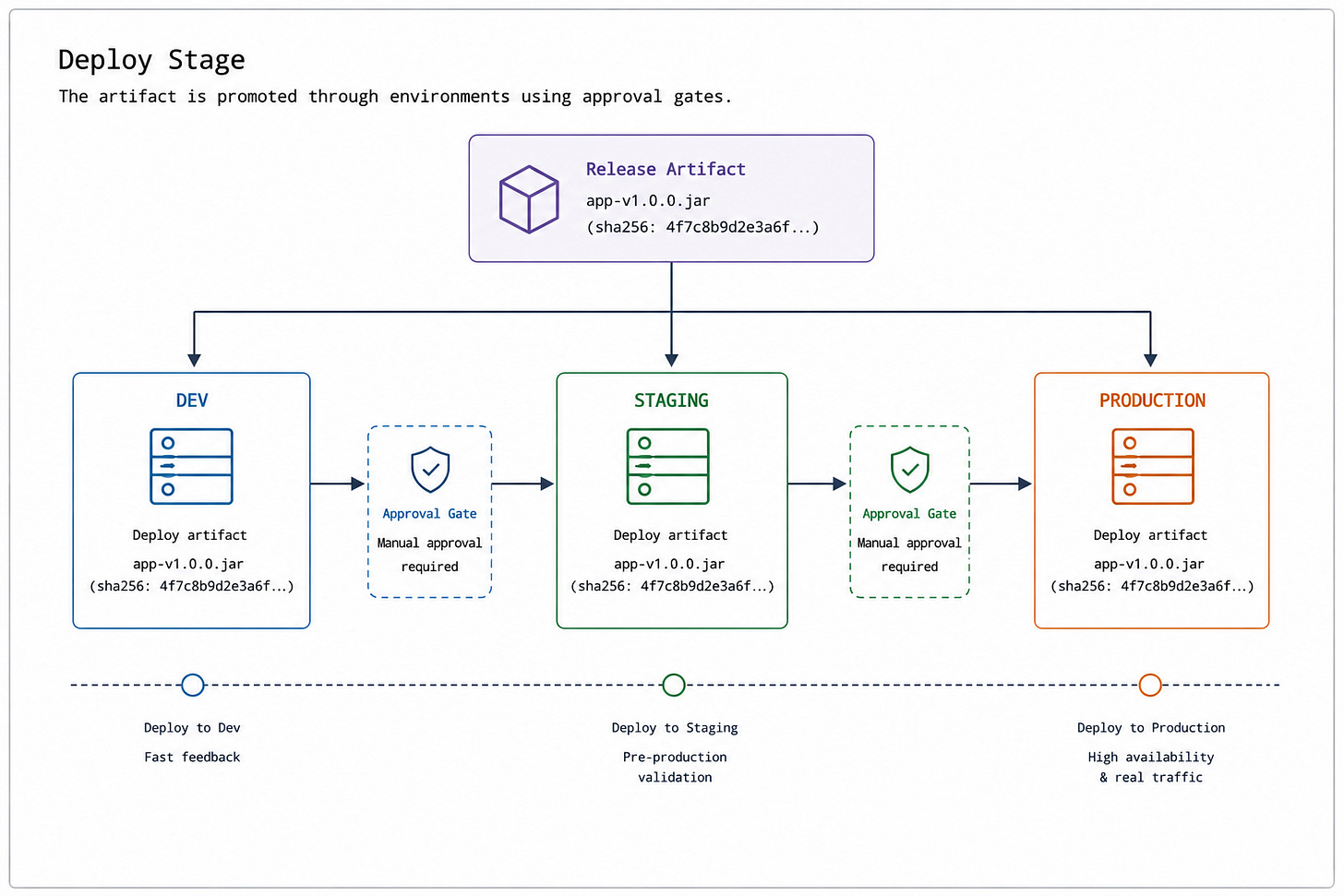Click sha256 hash in PRODUCTION box

(1152, 586)
